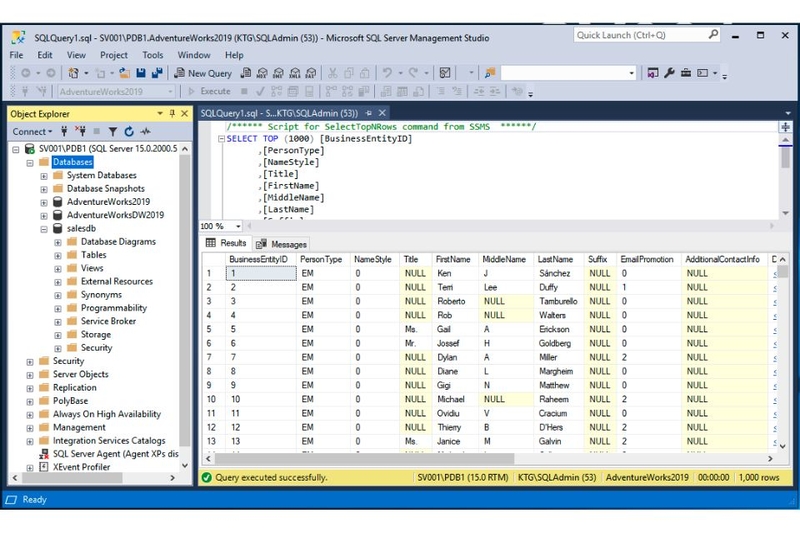Click the Connect Object Explorer plug icon

point(64,132)
